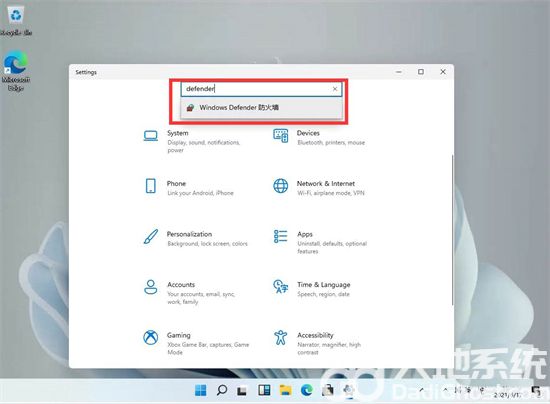Open Time & Language settings label
550x404 pixels.
[324, 285]
